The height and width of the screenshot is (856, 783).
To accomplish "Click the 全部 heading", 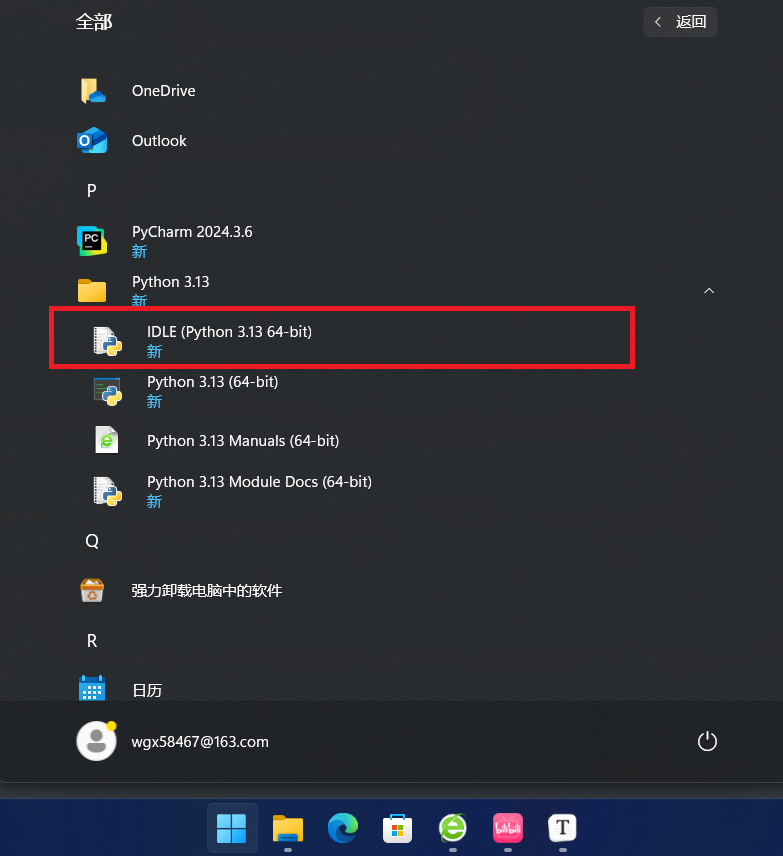I will click(x=94, y=22).
